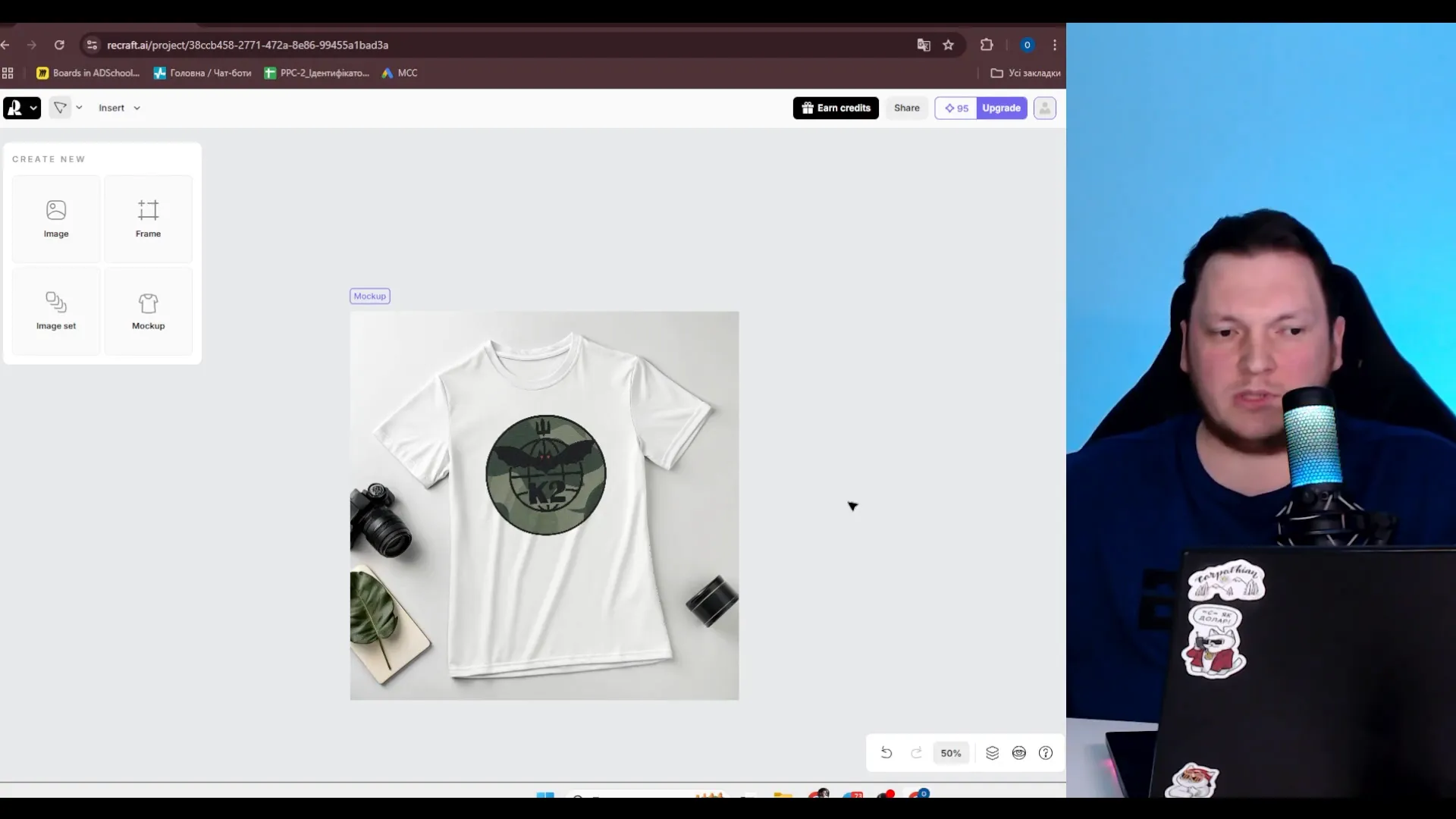Open the 50% zoom level control
Viewport: 1456px width, 819px height.
click(x=950, y=753)
